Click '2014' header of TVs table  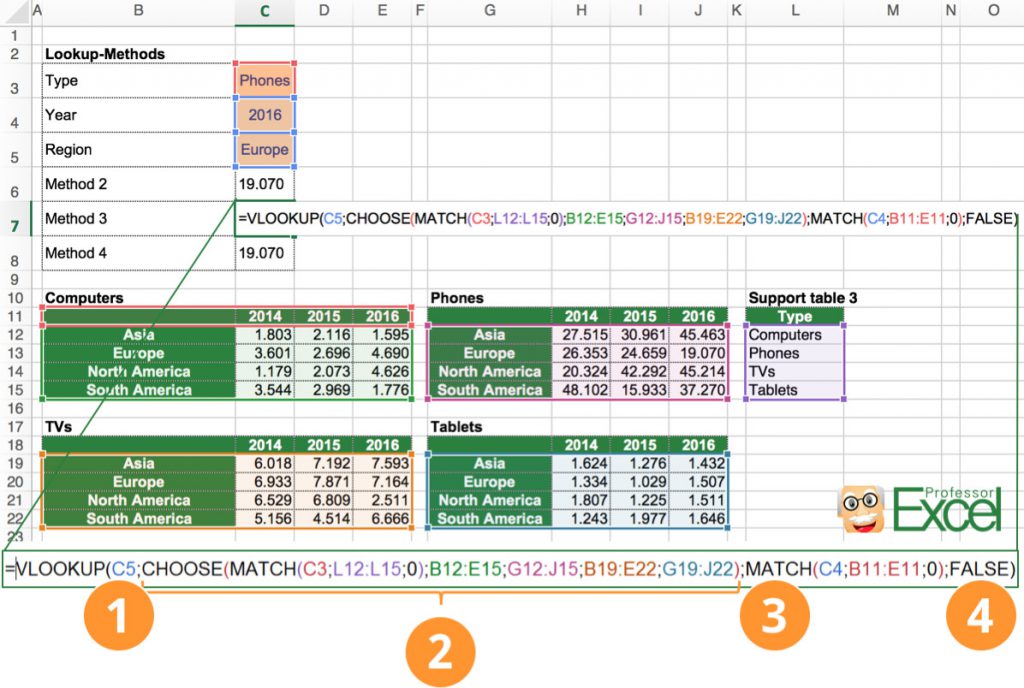264,445
